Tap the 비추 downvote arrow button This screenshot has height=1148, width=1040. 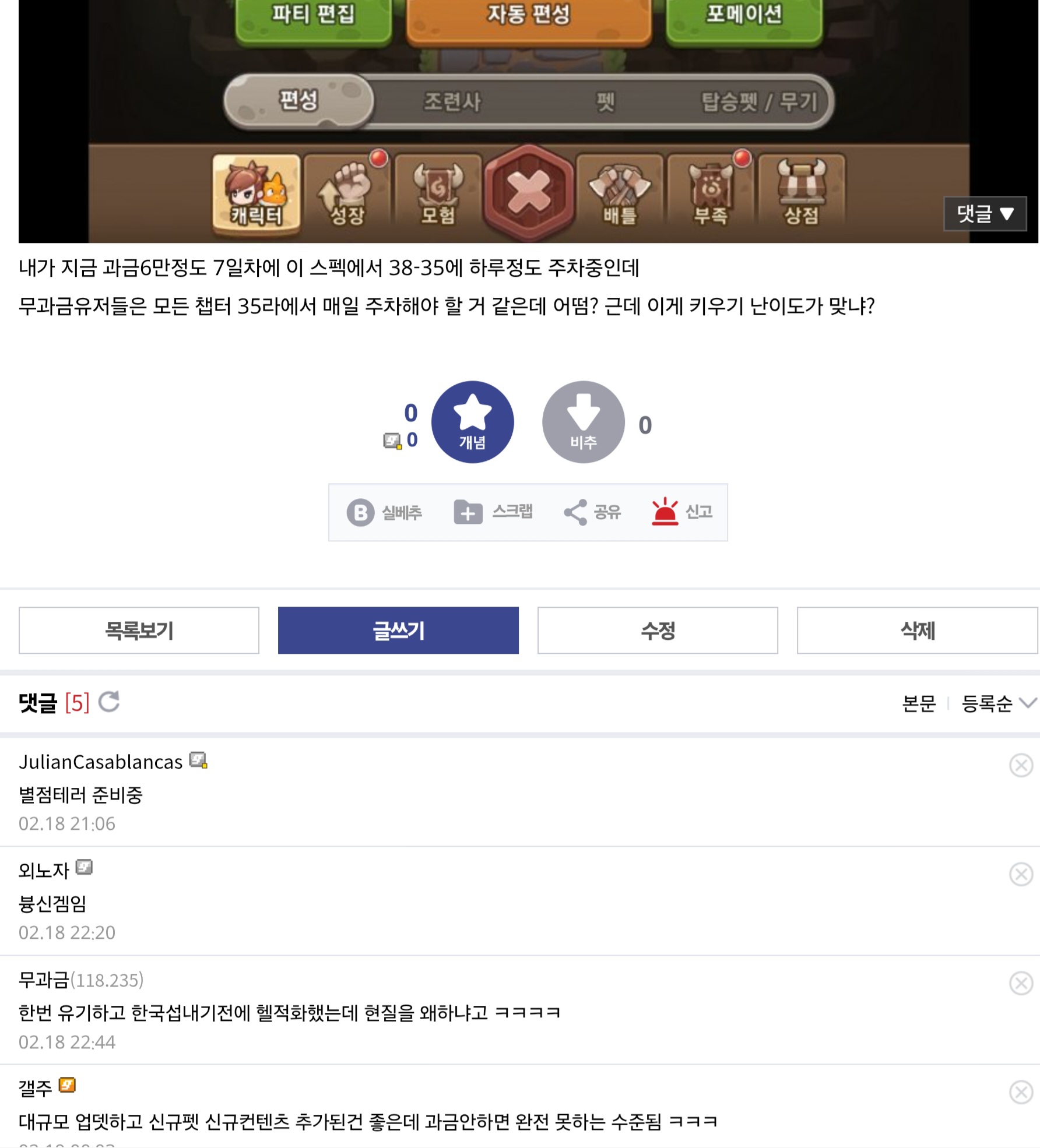[583, 422]
